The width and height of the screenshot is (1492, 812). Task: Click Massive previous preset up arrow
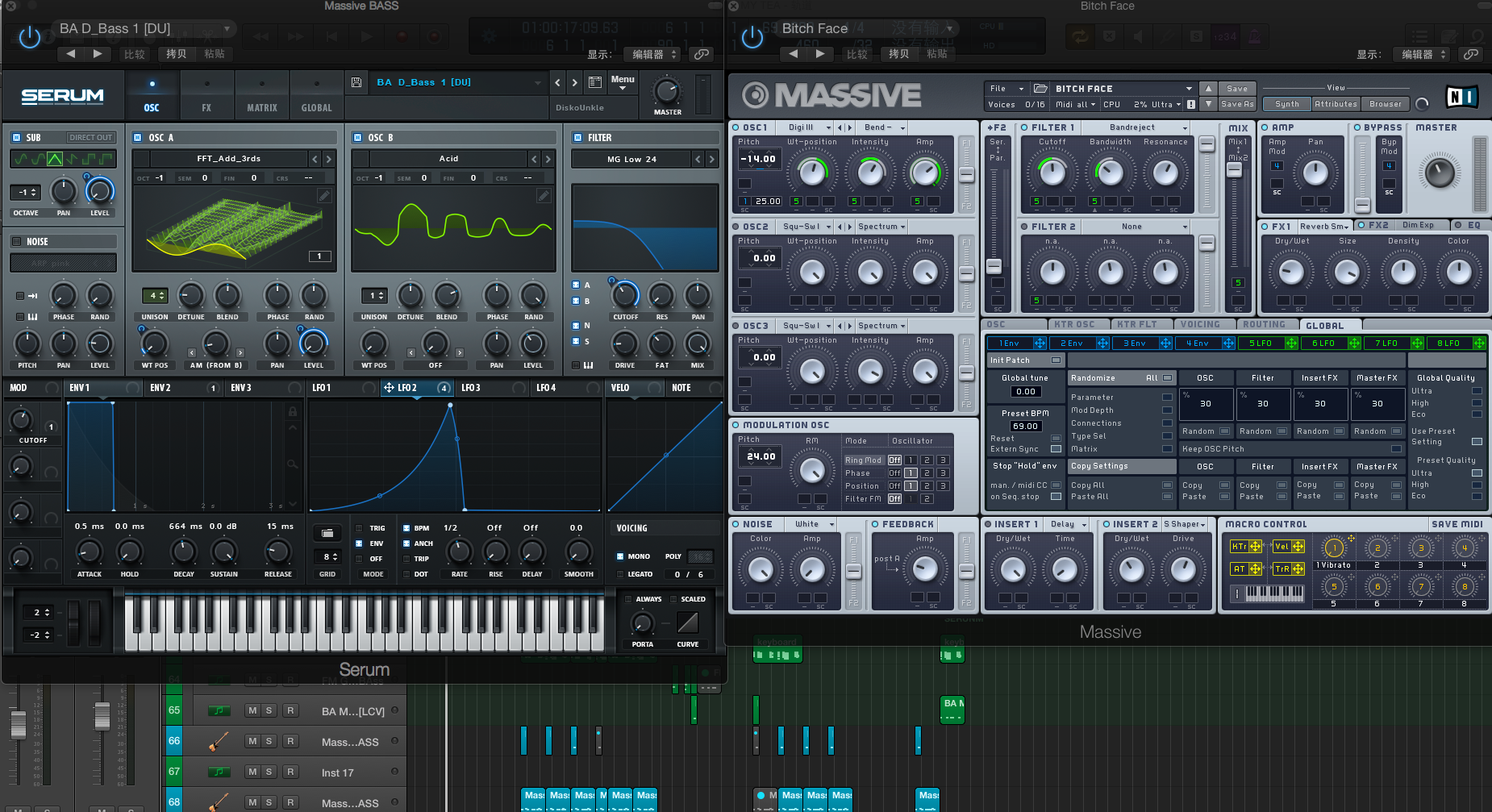tap(1207, 89)
